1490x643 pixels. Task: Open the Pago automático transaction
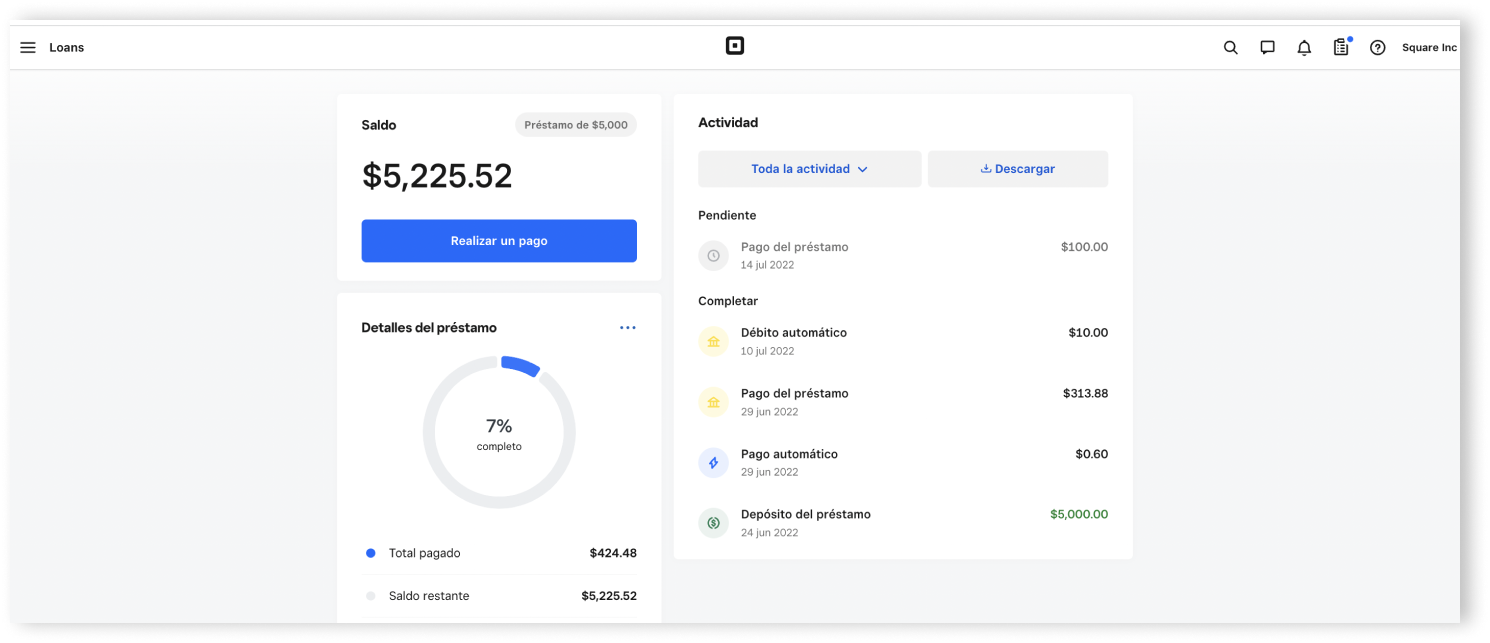903,463
